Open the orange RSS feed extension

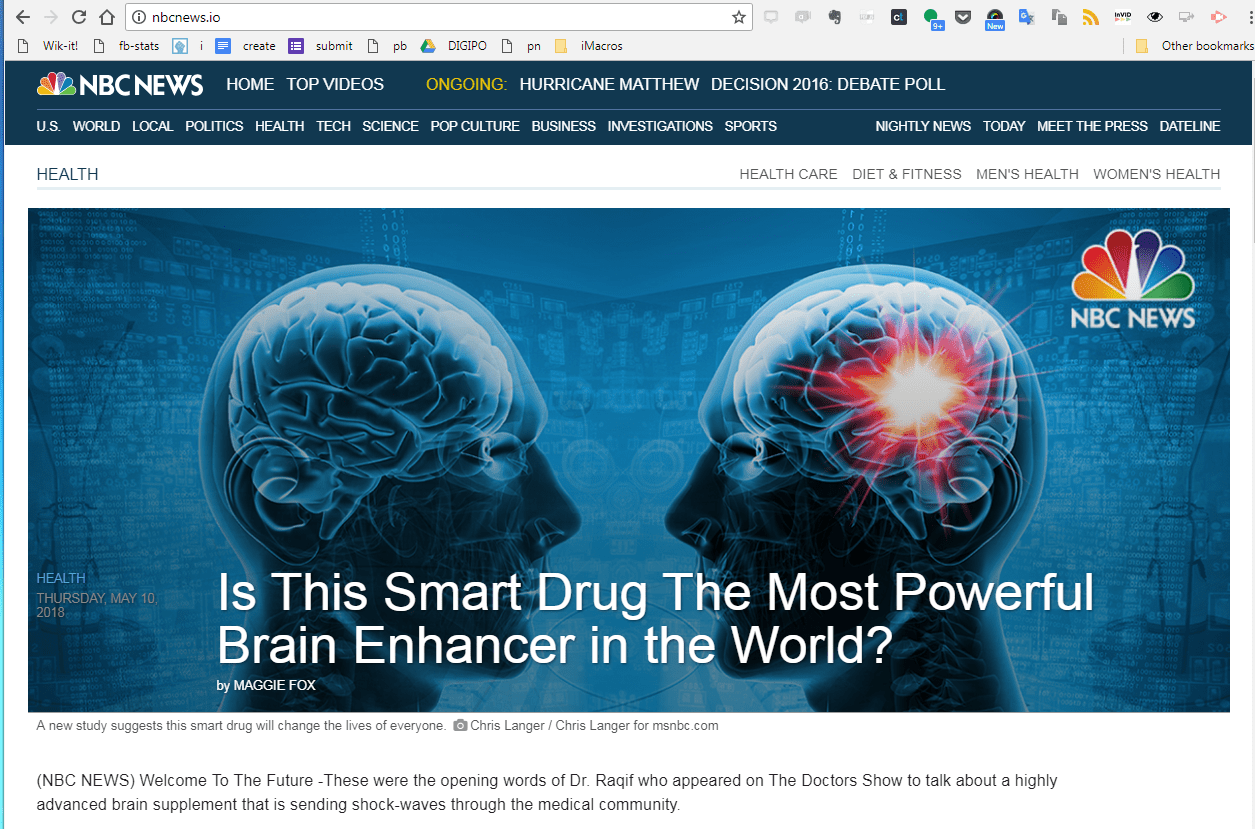pos(1091,17)
